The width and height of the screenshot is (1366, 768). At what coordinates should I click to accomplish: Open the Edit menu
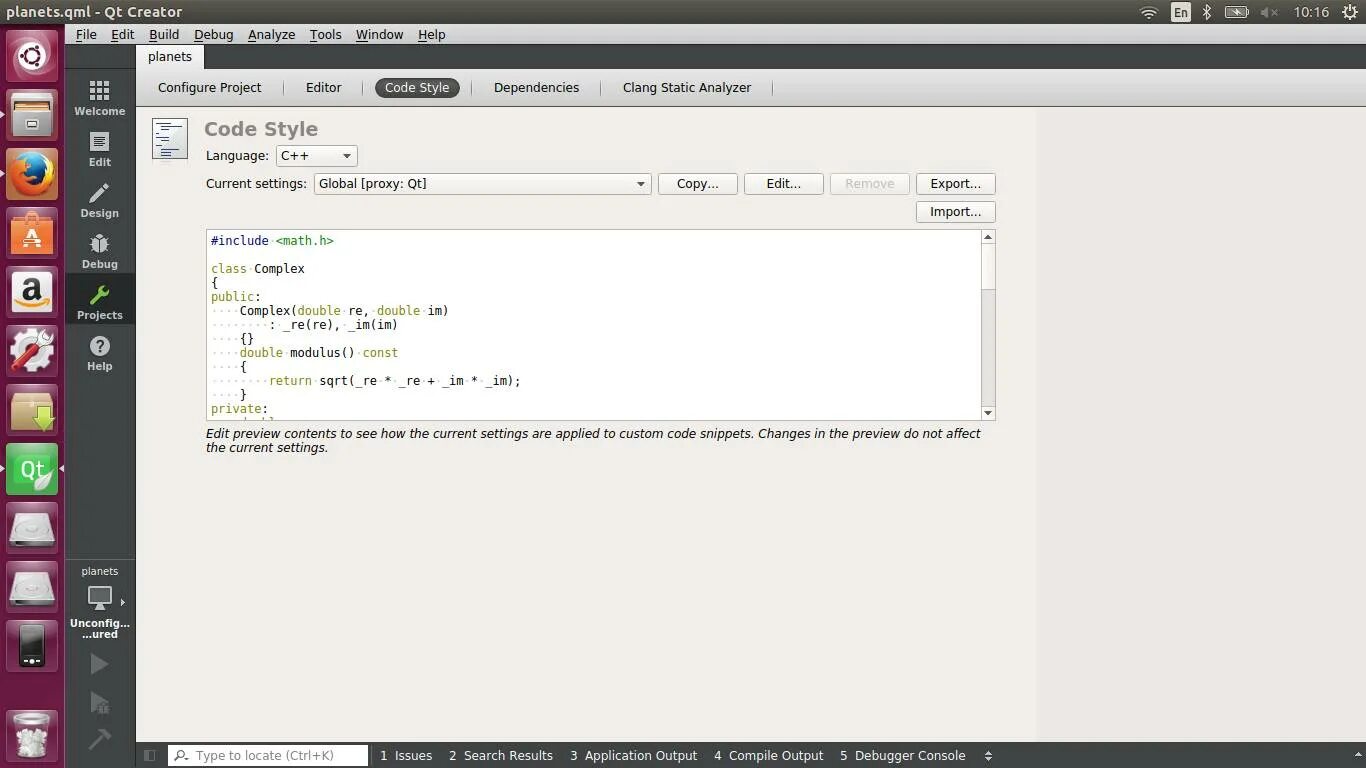122,34
